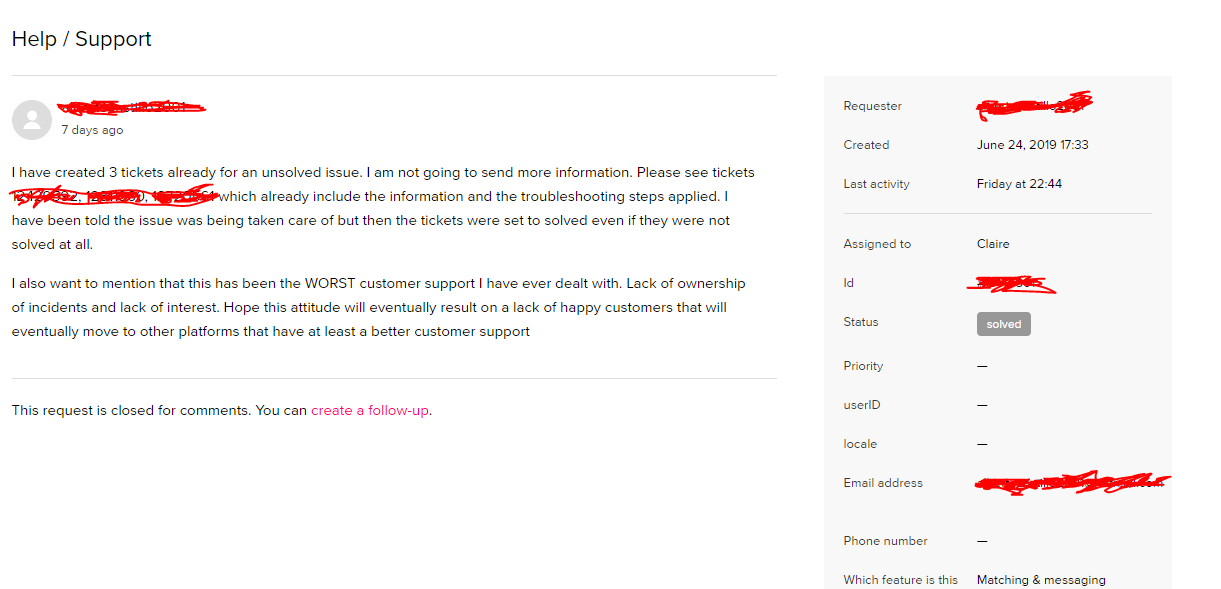Click the Help / Support page heading
1221x589 pixels.
82,39
